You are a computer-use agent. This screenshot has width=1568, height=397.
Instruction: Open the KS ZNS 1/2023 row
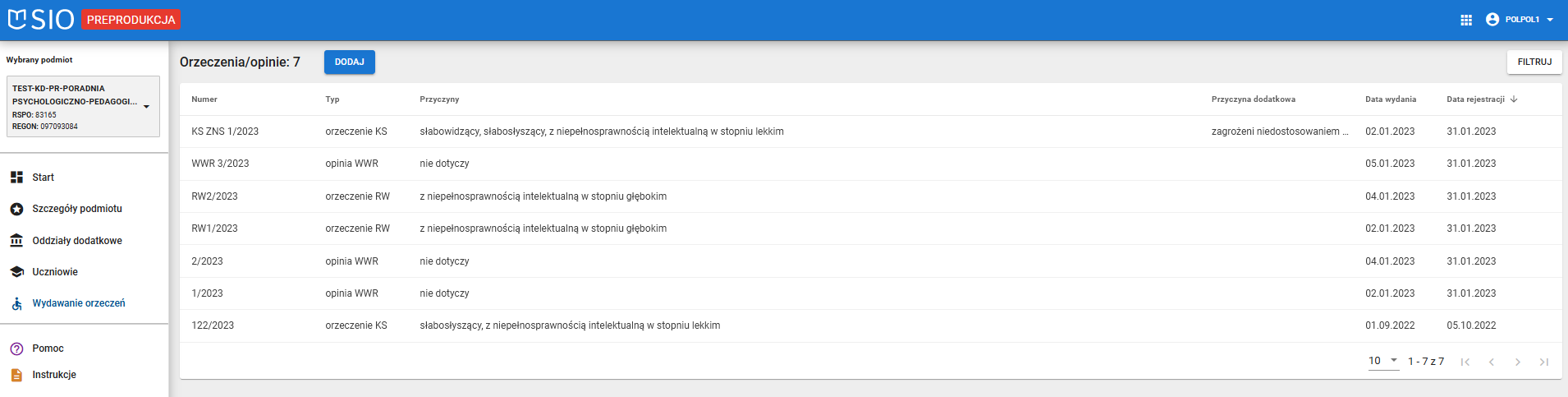(225, 132)
